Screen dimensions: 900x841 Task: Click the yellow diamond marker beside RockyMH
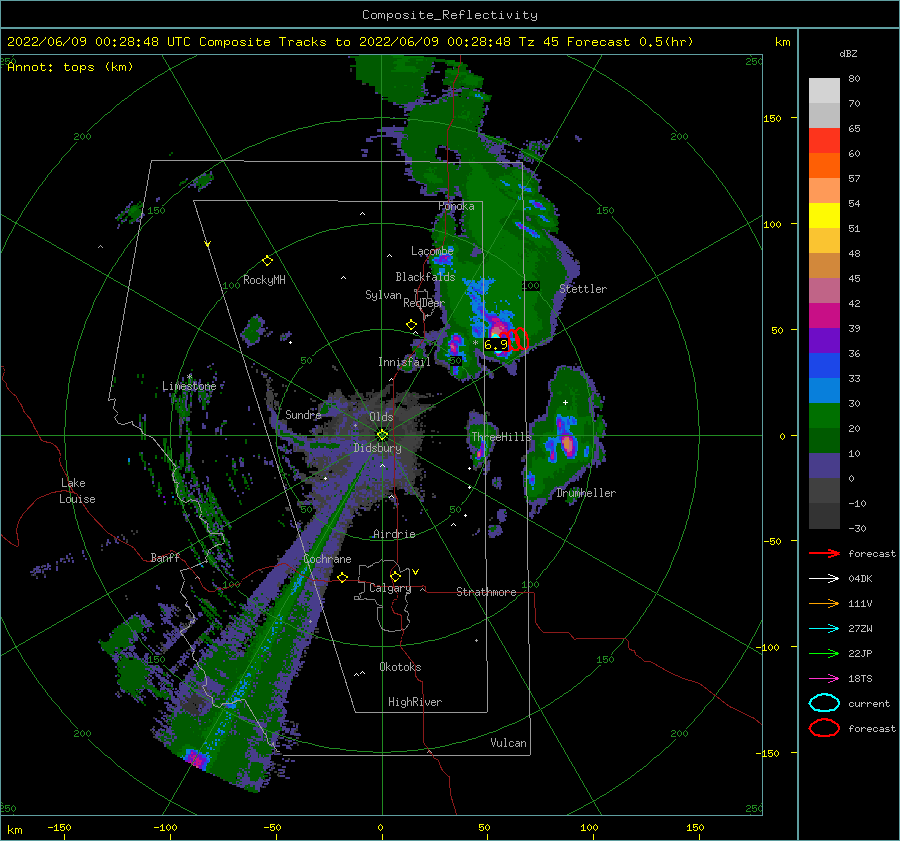tap(267, 261)
